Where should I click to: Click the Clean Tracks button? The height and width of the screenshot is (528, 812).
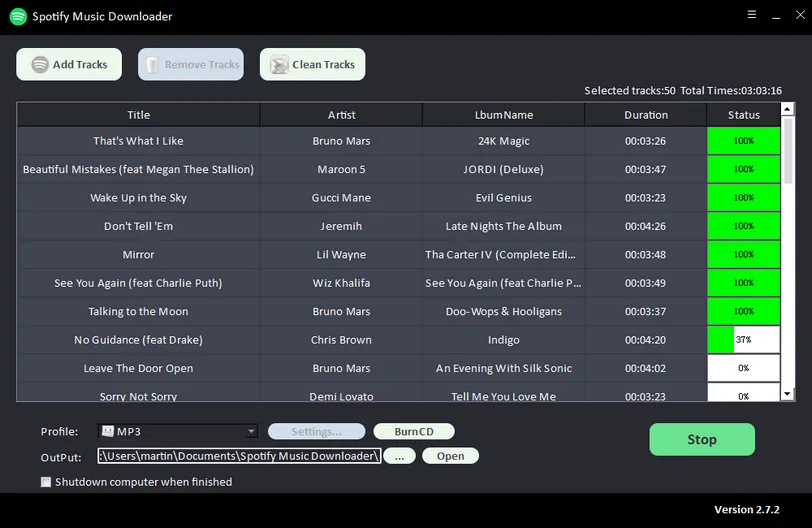[312, 64]
